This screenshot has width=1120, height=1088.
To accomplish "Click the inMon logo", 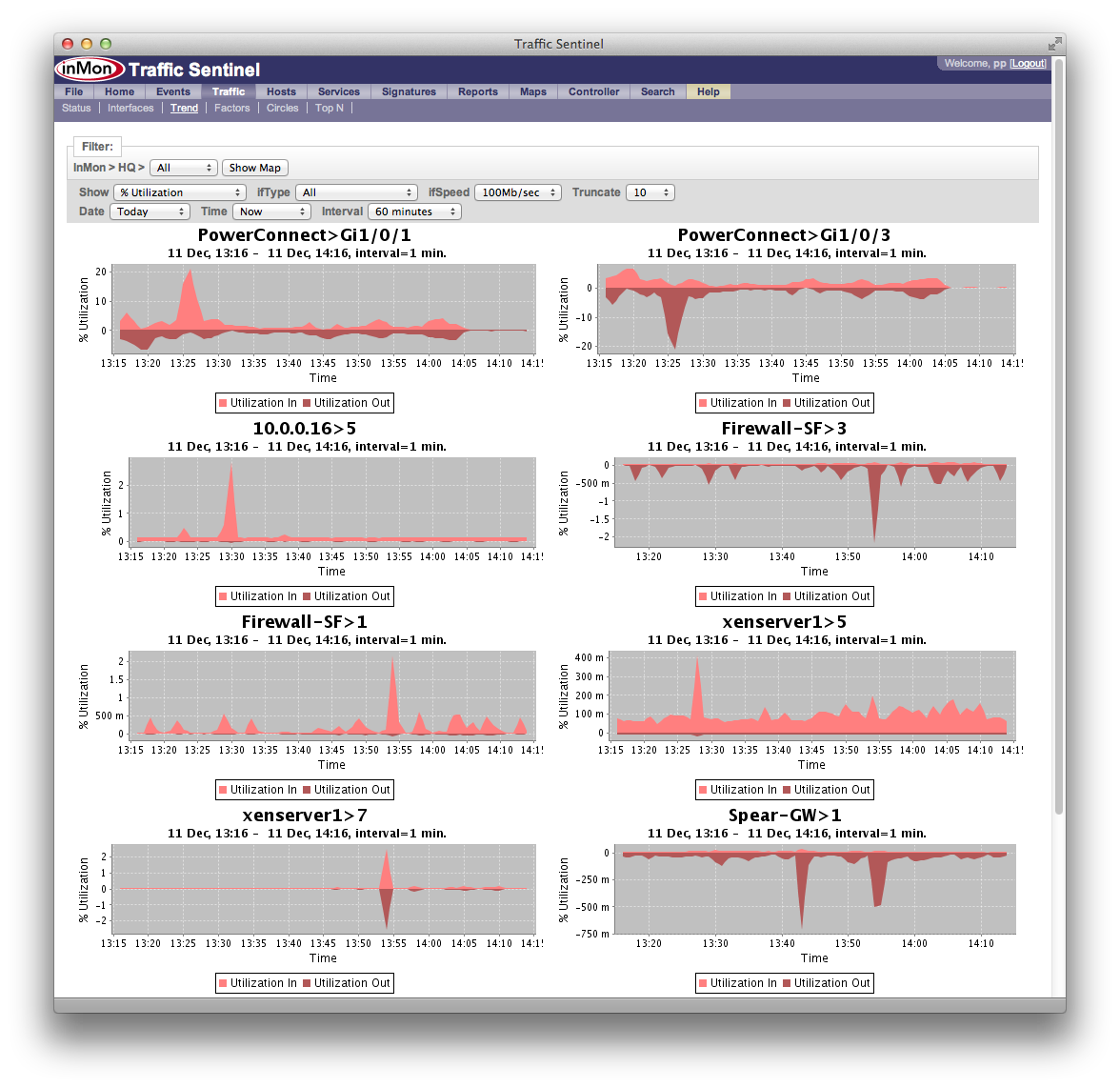I will click(x=90, y=70).
